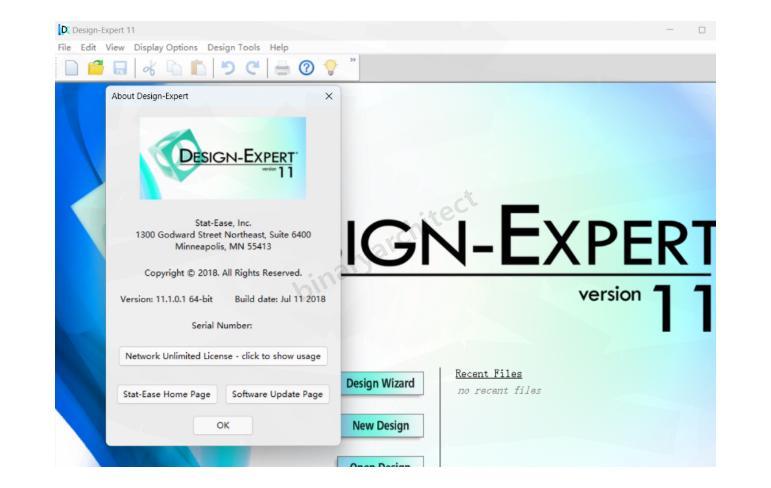Start a New Design from the start screen
Screen dimensions: 771x488
click(x=381, y=426)
